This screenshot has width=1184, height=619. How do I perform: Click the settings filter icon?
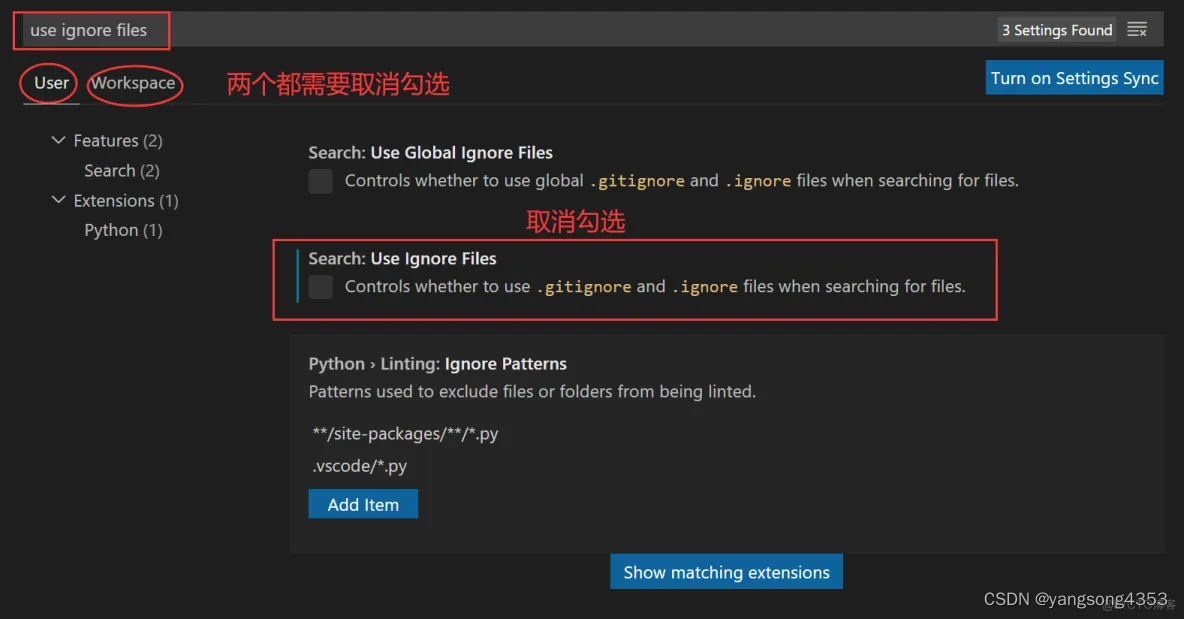point(1137,29)
